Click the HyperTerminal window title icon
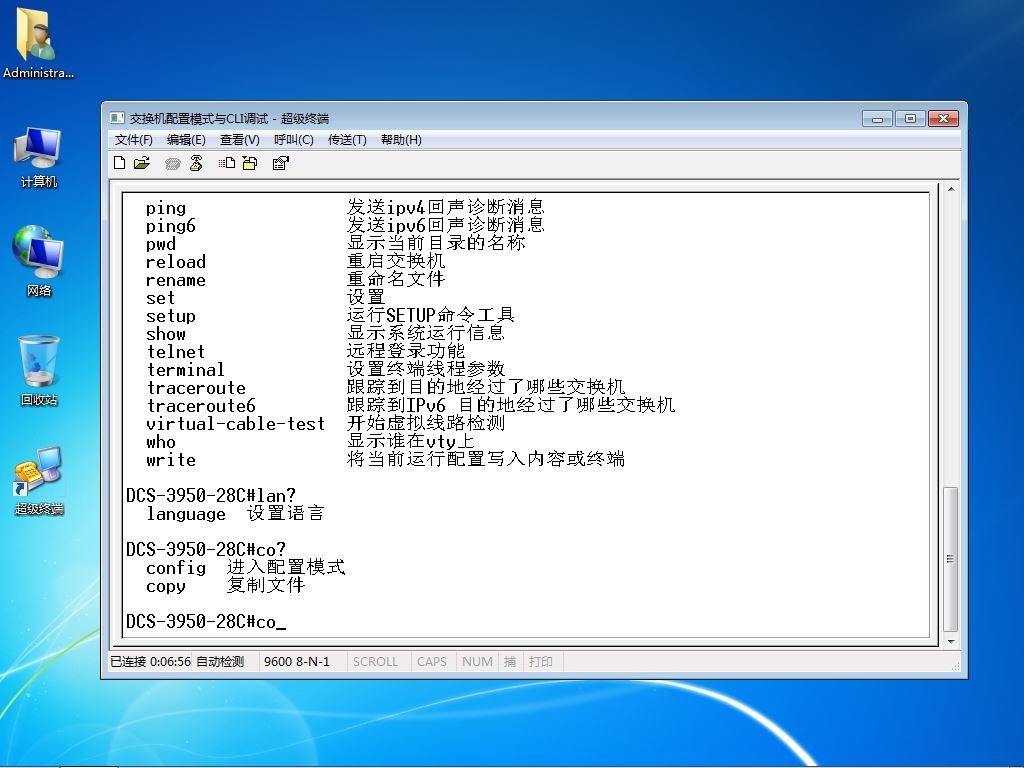Screen dimensions: 1024x768 coord(118,118)
